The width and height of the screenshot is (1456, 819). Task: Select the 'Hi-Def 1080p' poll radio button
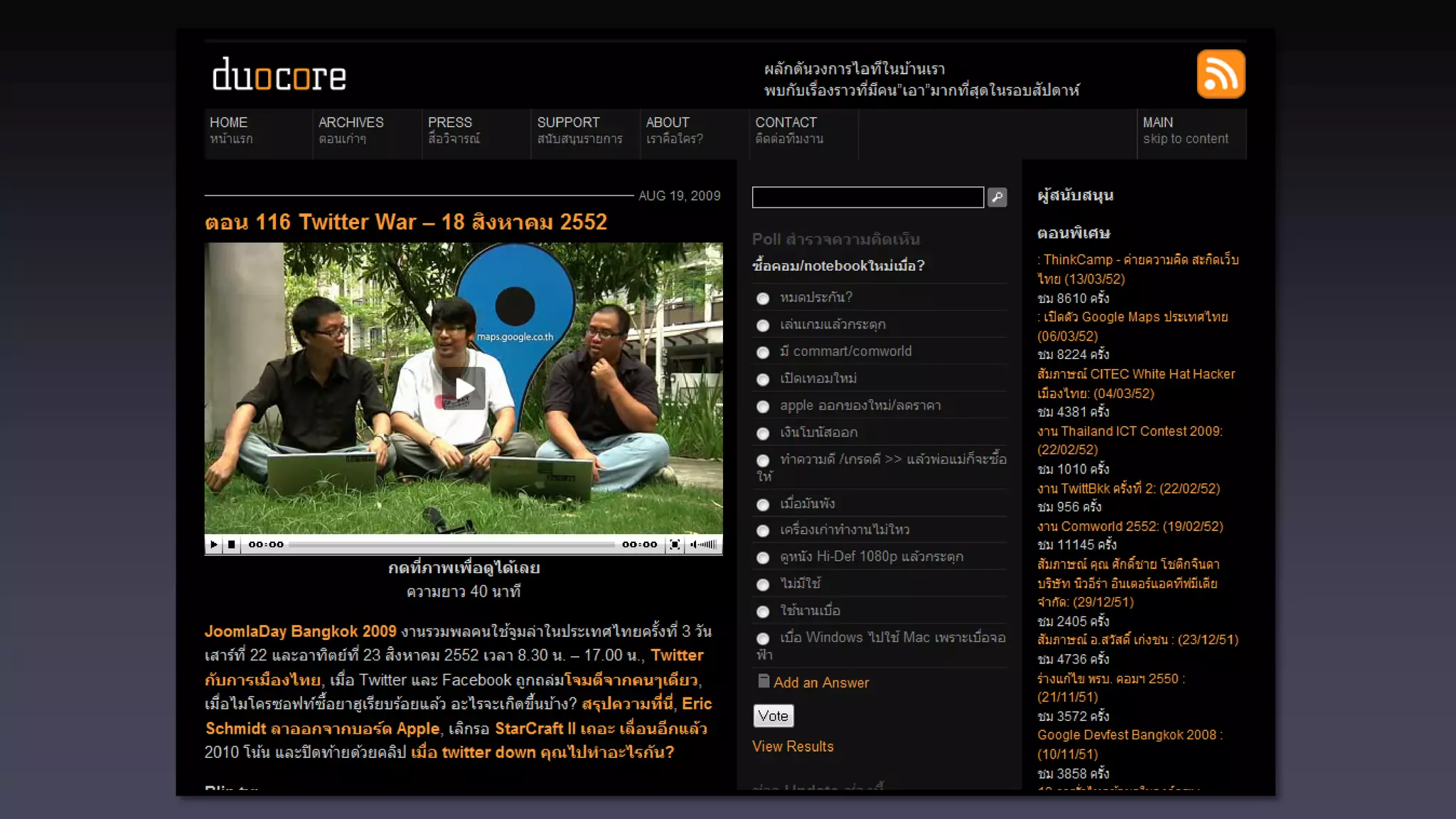click(x=763, y=558)
